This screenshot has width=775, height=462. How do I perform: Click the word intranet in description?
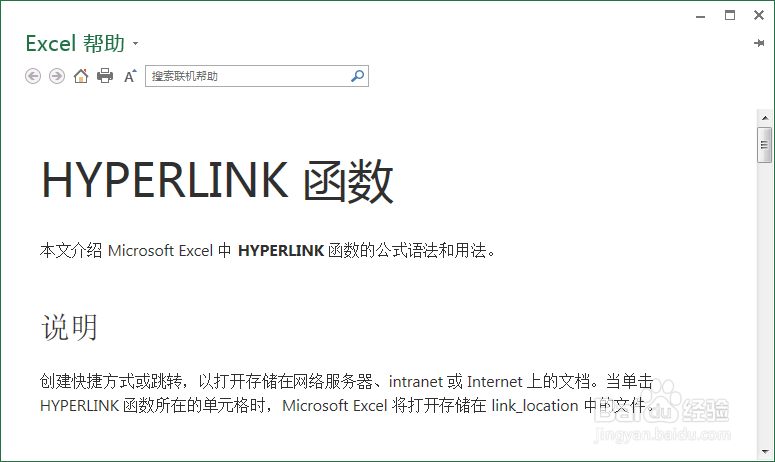click(416, 381)
